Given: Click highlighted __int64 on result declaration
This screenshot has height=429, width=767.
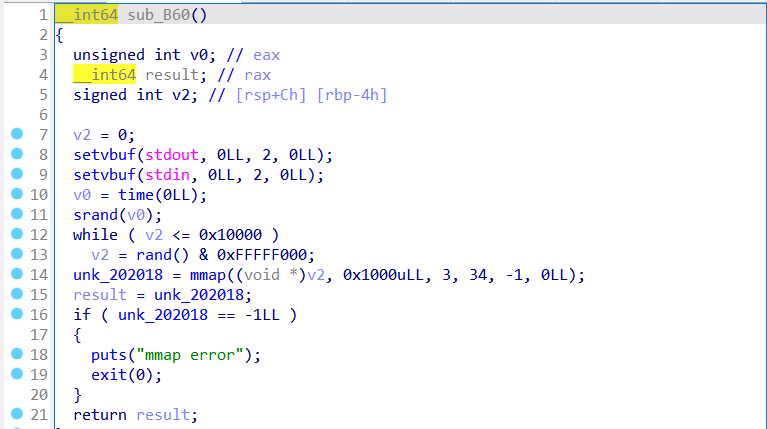Looking at the screenshot, I should (x=105, y=75).
